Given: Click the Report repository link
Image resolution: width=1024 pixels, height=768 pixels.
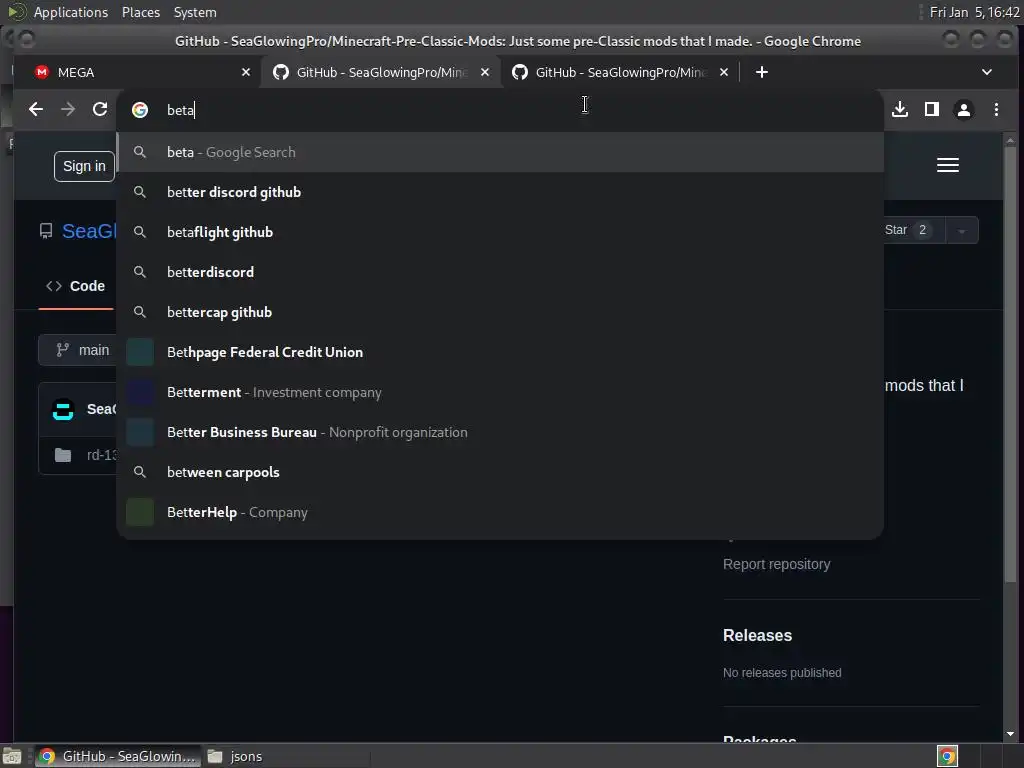Looking at the screenshot, I should point(776,564).
